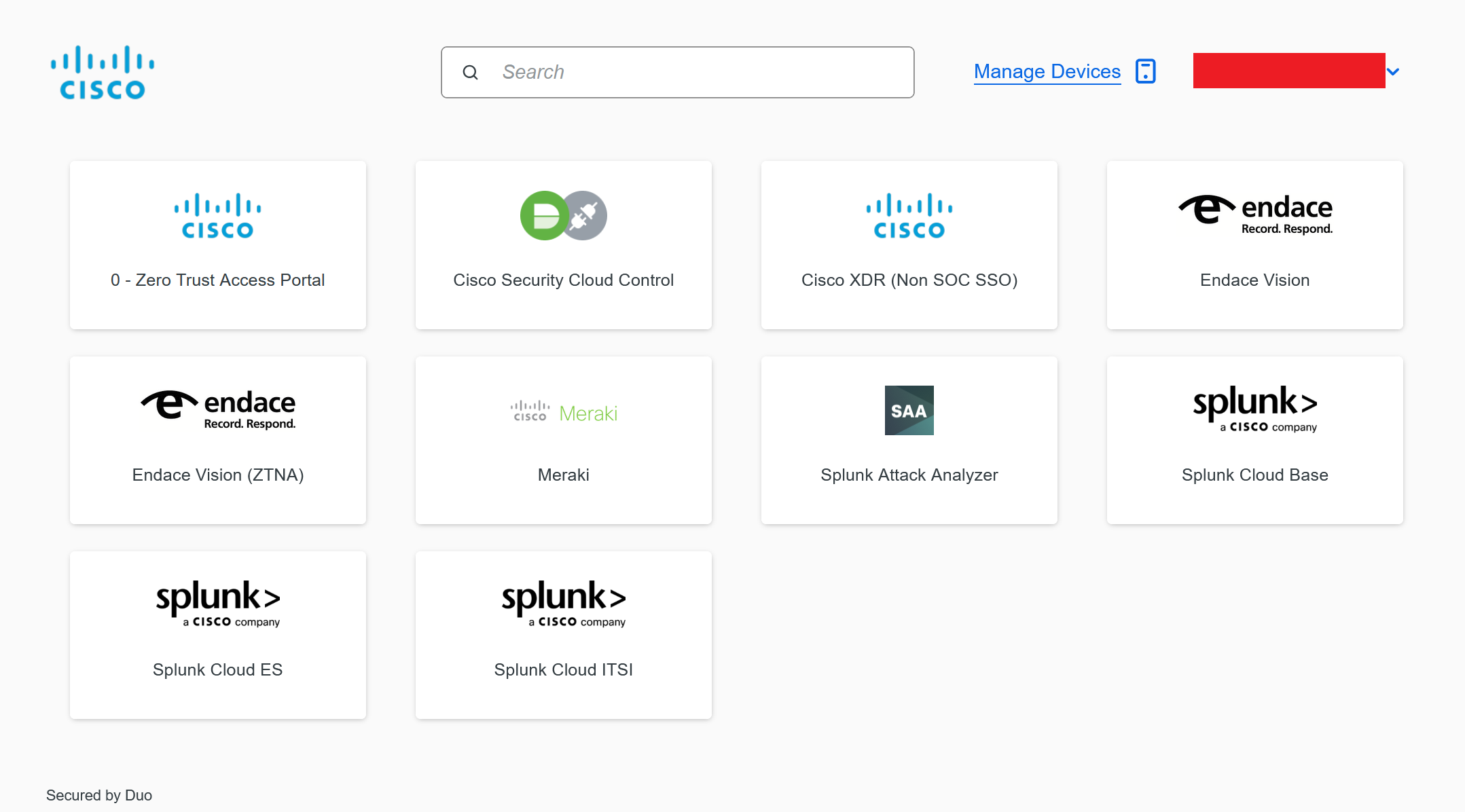Click the magnifier icon in search bar

470,72
